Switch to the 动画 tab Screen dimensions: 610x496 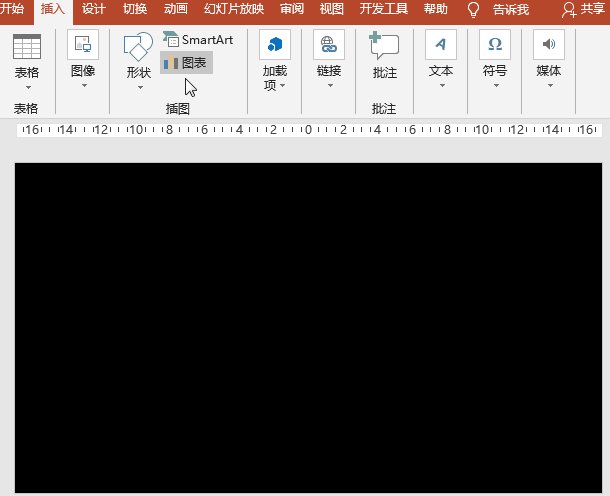tap(175, 9)
